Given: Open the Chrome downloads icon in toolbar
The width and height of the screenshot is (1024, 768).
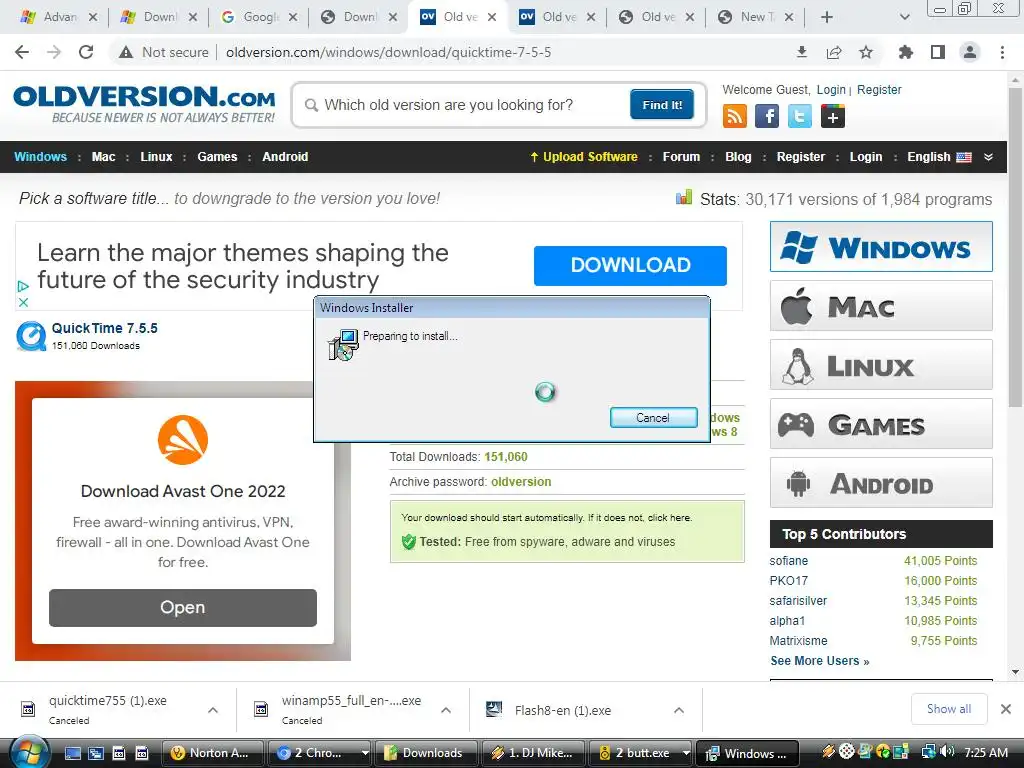Looking at the screenshot, I should (802, 52).
